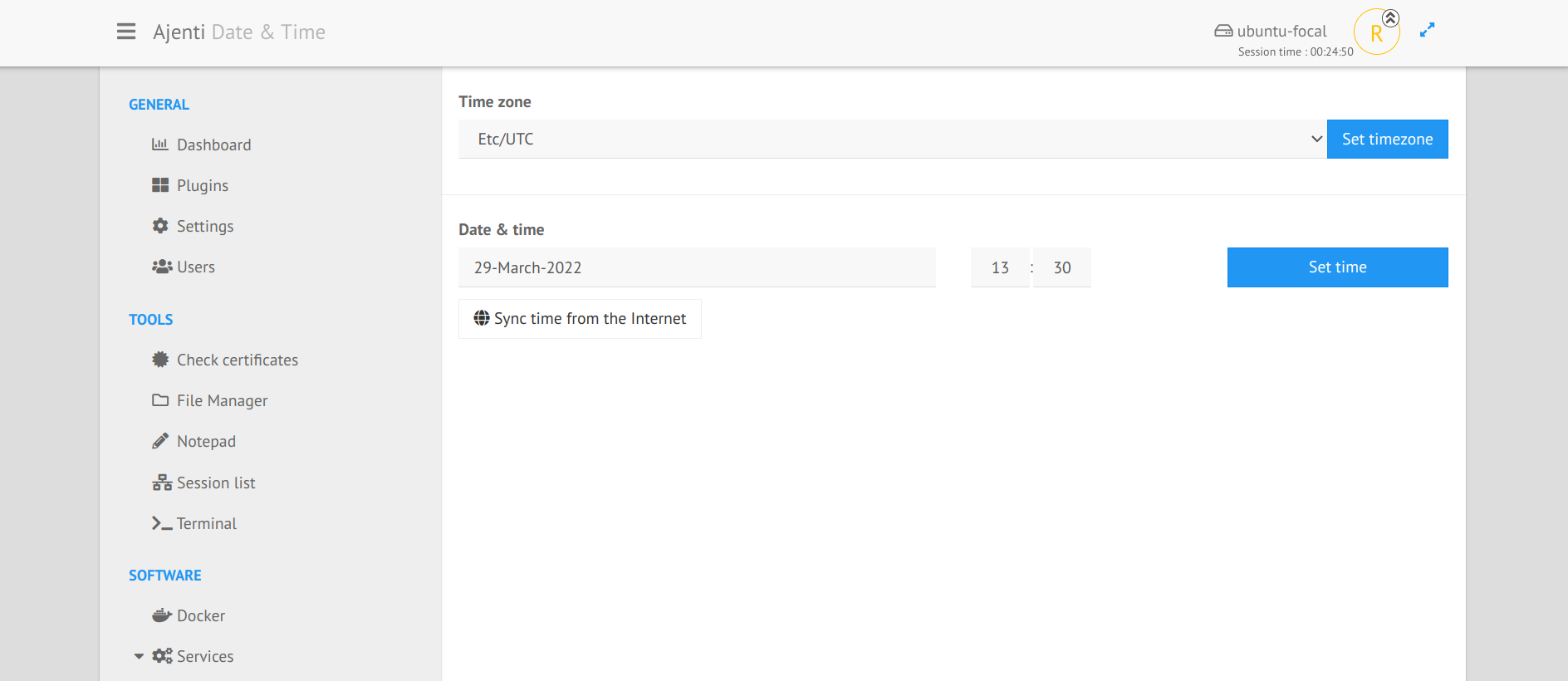Open Notepad in the sidebar
Viewport: 1568px width, 681px height.
206,441
